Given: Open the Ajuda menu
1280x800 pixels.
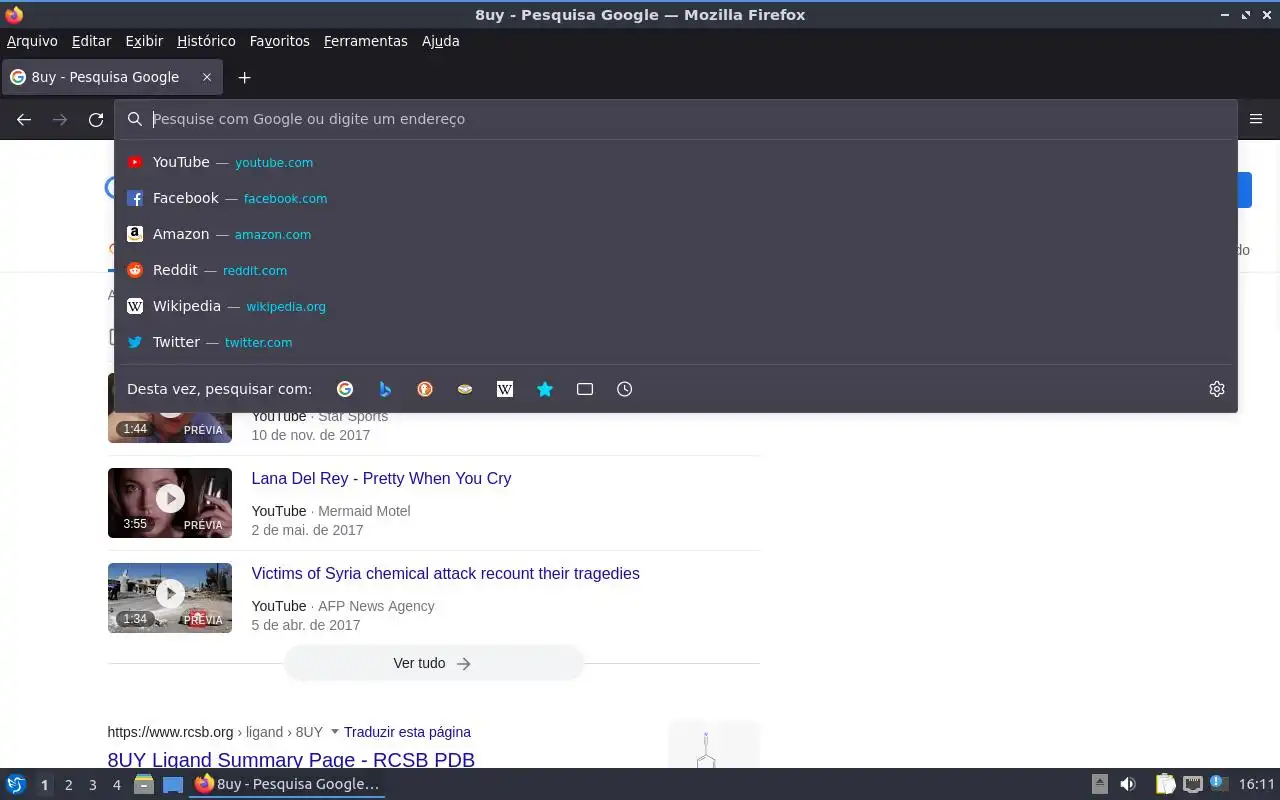Looking at the screenshot, I should pyautogui.click(x=441, y=41).
